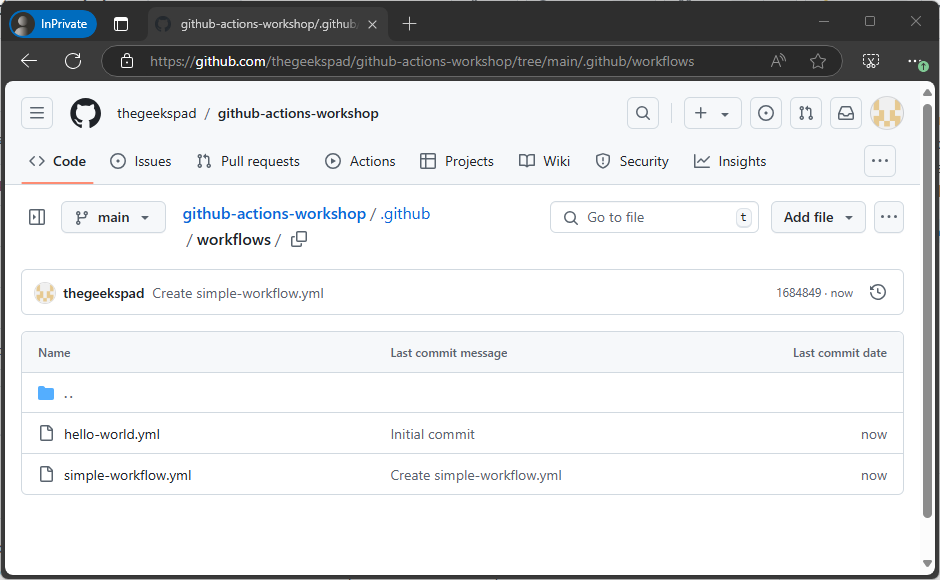Go up to parent directory dots

coord(68,394)
